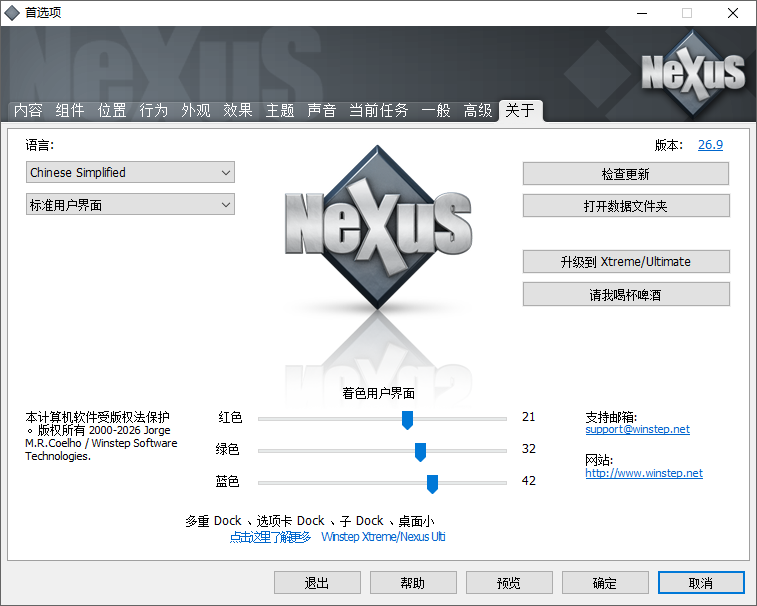Click the 绿色 slider handle

421,452
